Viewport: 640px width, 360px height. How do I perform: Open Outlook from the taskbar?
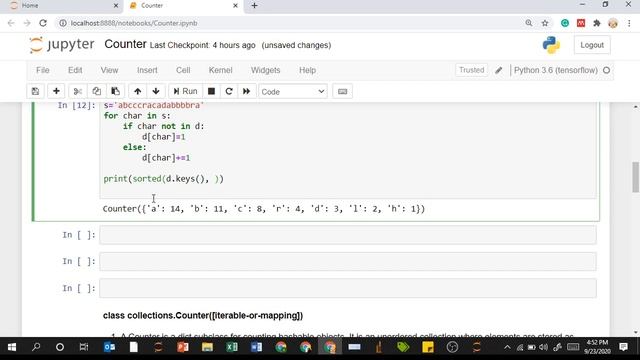pyautogui.click(x=109, y=347)
